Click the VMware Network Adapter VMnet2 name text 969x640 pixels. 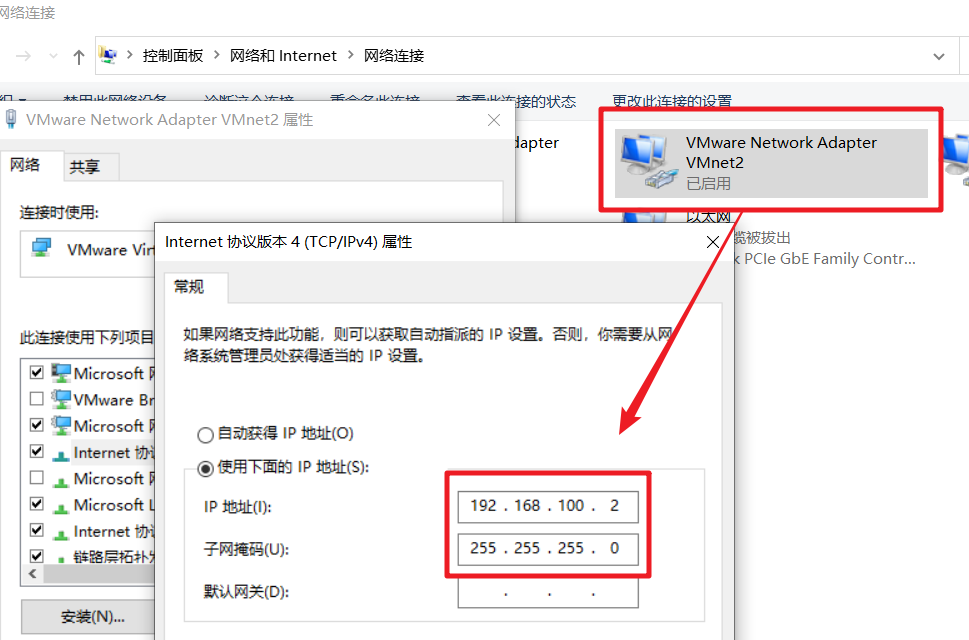point(781,153)
